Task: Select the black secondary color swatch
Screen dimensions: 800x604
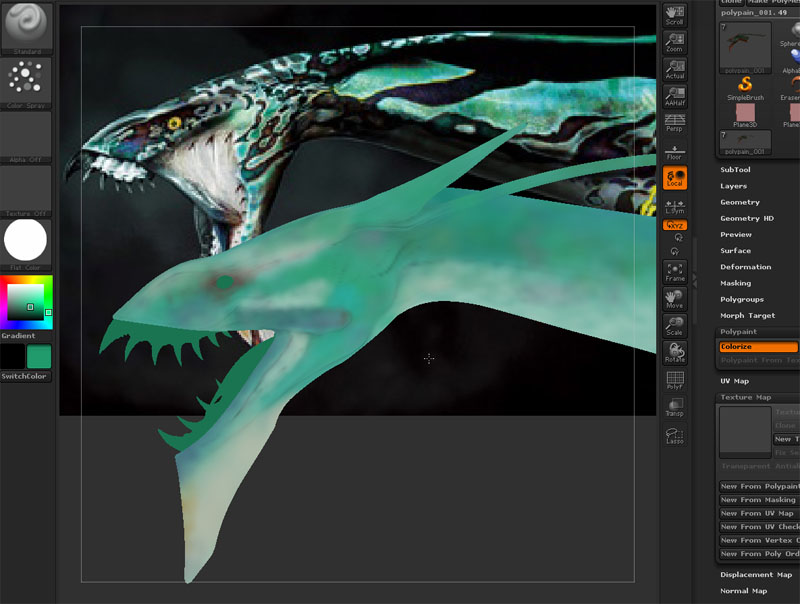Action: coord(13,356)
